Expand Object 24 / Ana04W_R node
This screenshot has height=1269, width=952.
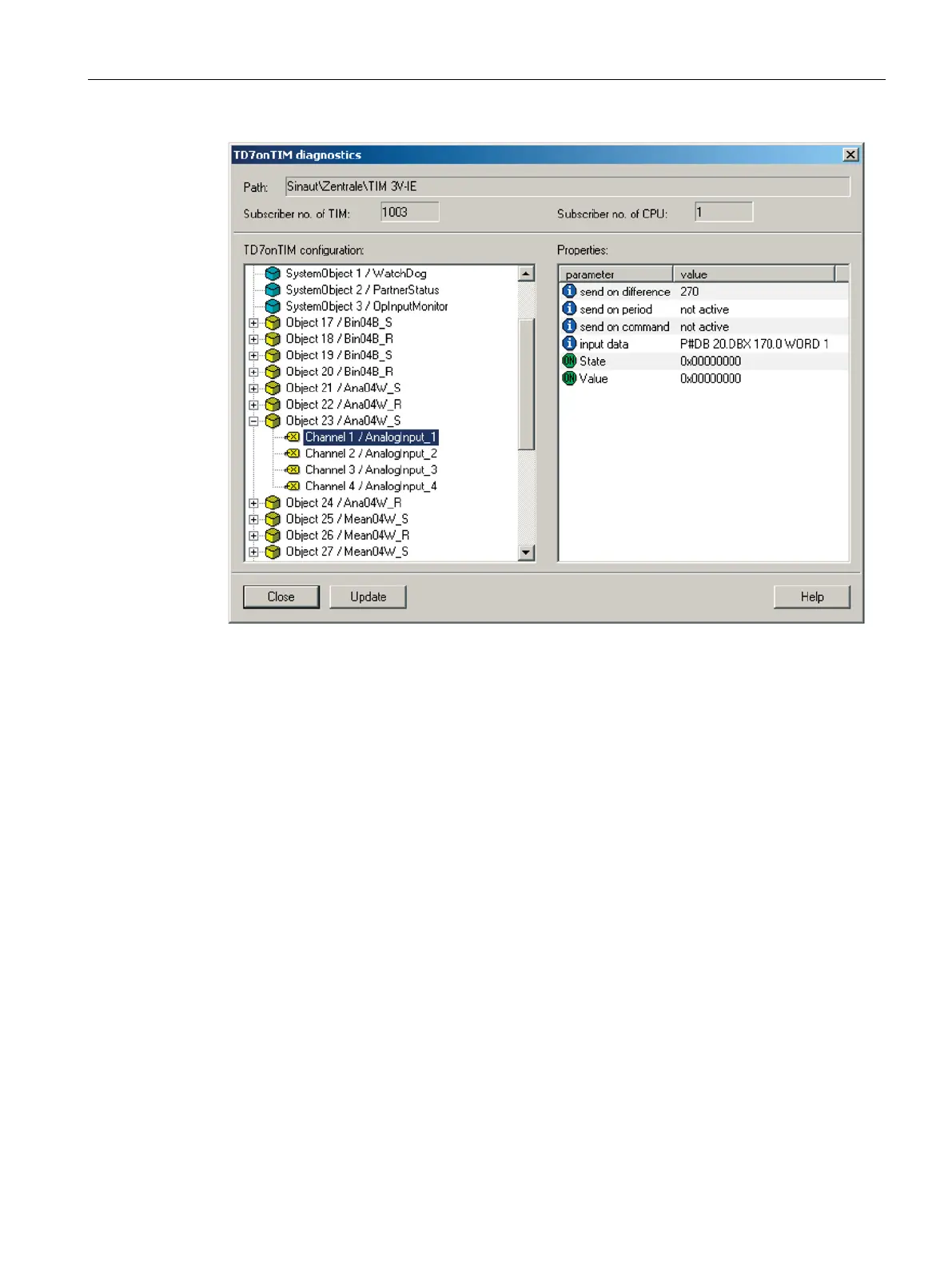pyautogui.click(x=253, y=503)
